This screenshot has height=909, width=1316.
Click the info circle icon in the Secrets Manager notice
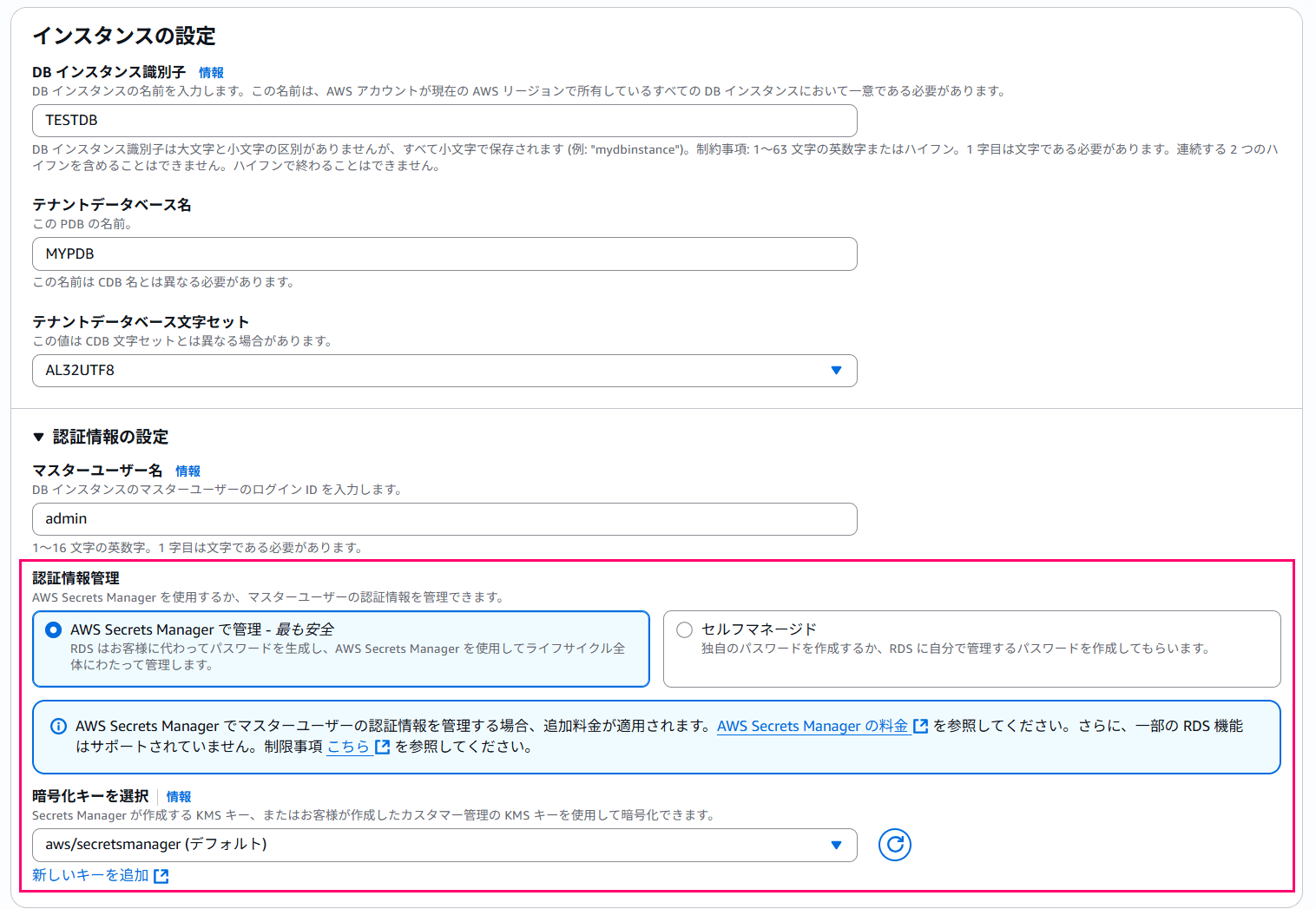(58, 727)
